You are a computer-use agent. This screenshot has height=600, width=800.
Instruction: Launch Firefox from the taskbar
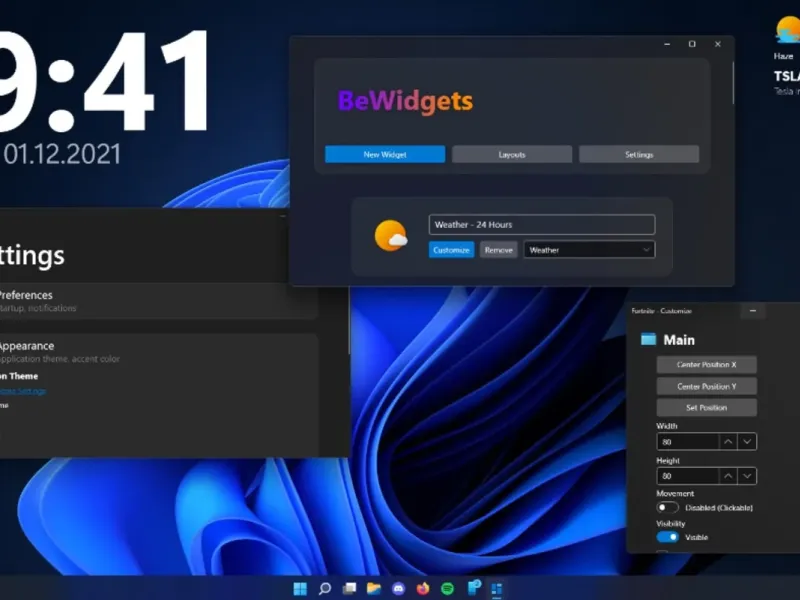(x=423, y=588)
